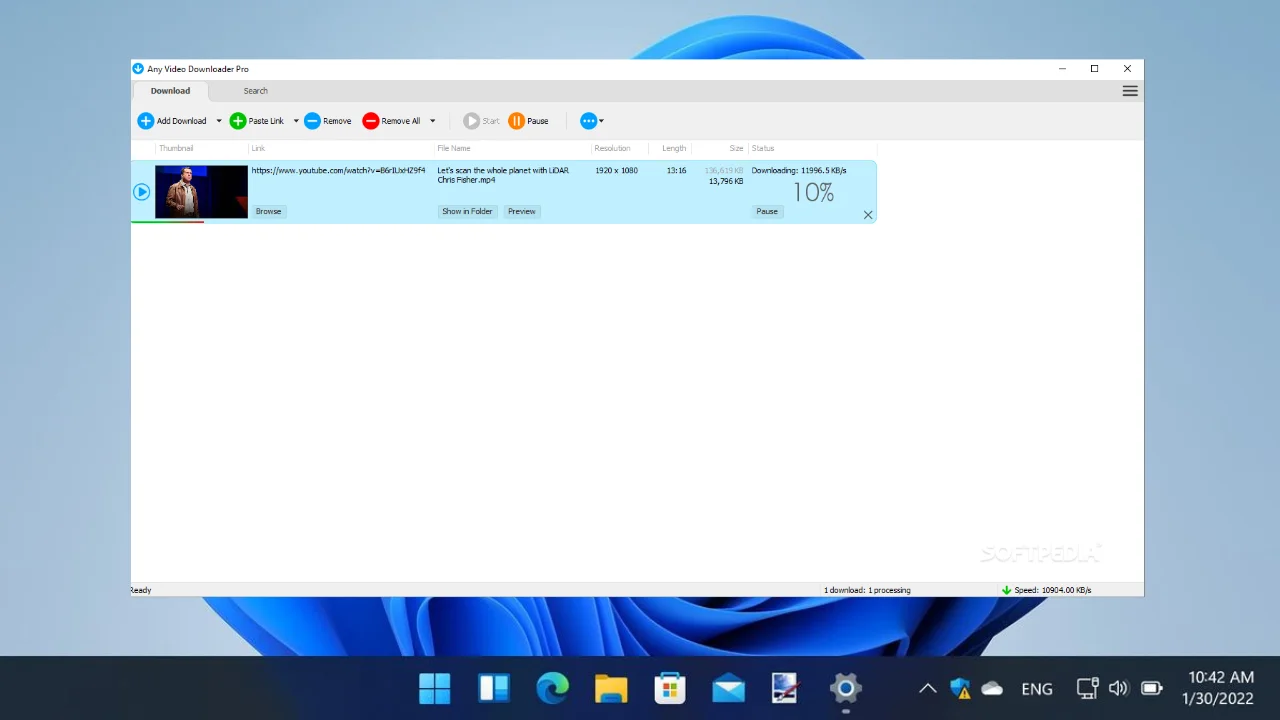This screenshot has width=1280, height=720.
Task: Open Microsoft Store from the taskbar
Action: pos(670,688)
